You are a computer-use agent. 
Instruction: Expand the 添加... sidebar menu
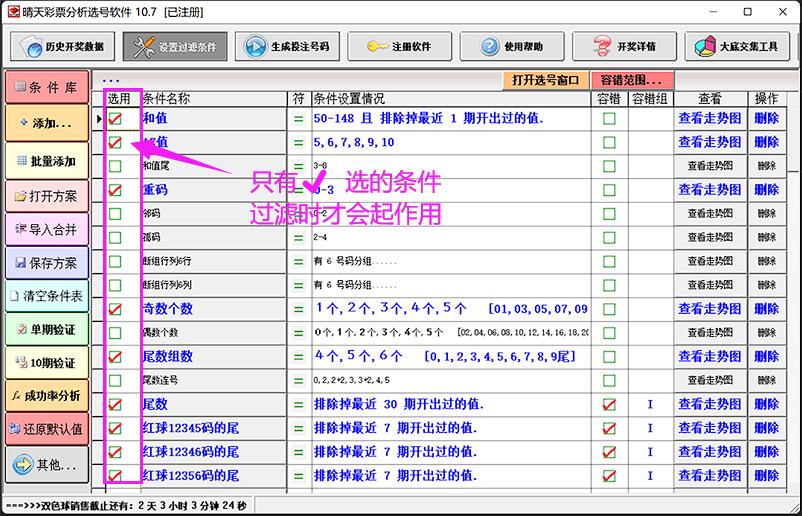(x=47, y=123)
